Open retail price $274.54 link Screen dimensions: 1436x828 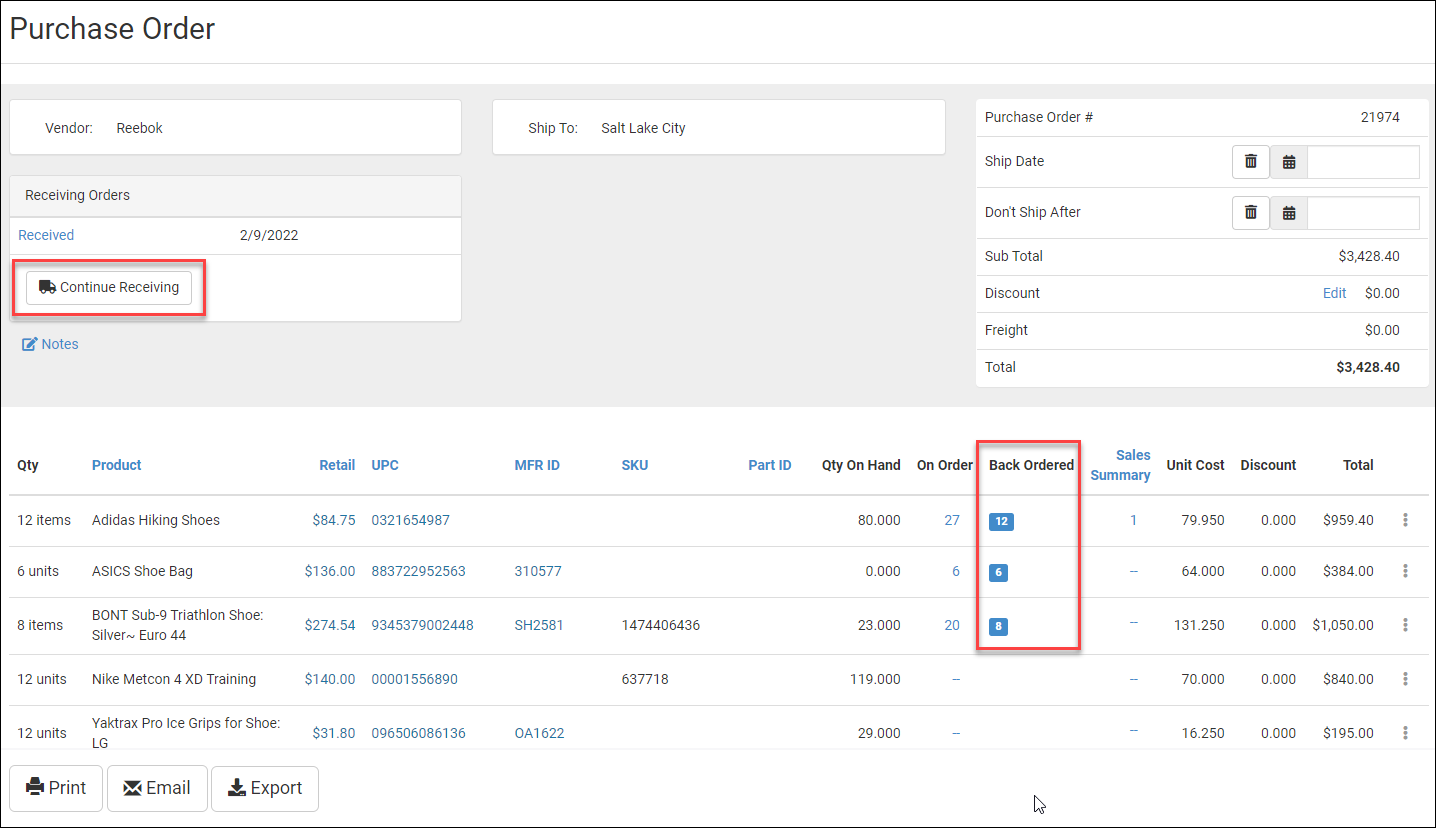[330, 625]
